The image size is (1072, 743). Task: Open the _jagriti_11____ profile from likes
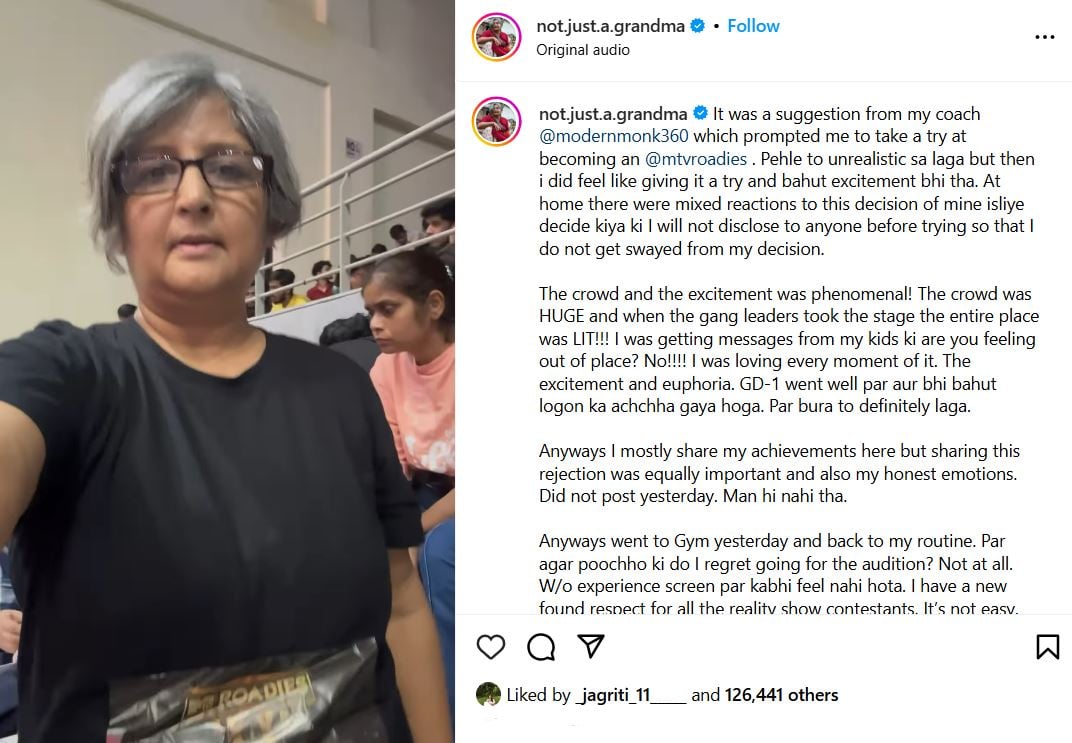[x=630, y=695]
